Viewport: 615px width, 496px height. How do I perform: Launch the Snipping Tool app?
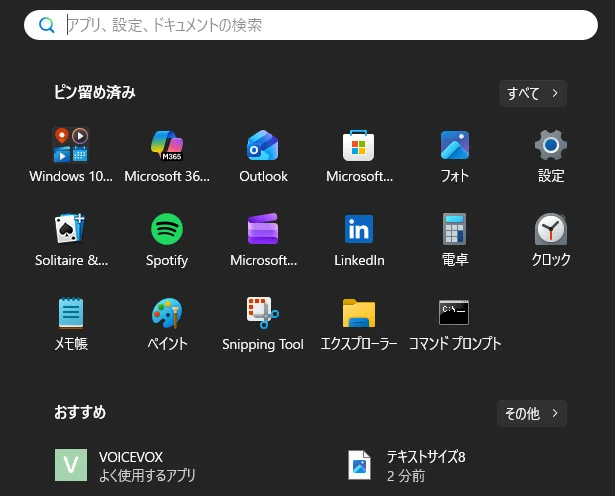263,312
